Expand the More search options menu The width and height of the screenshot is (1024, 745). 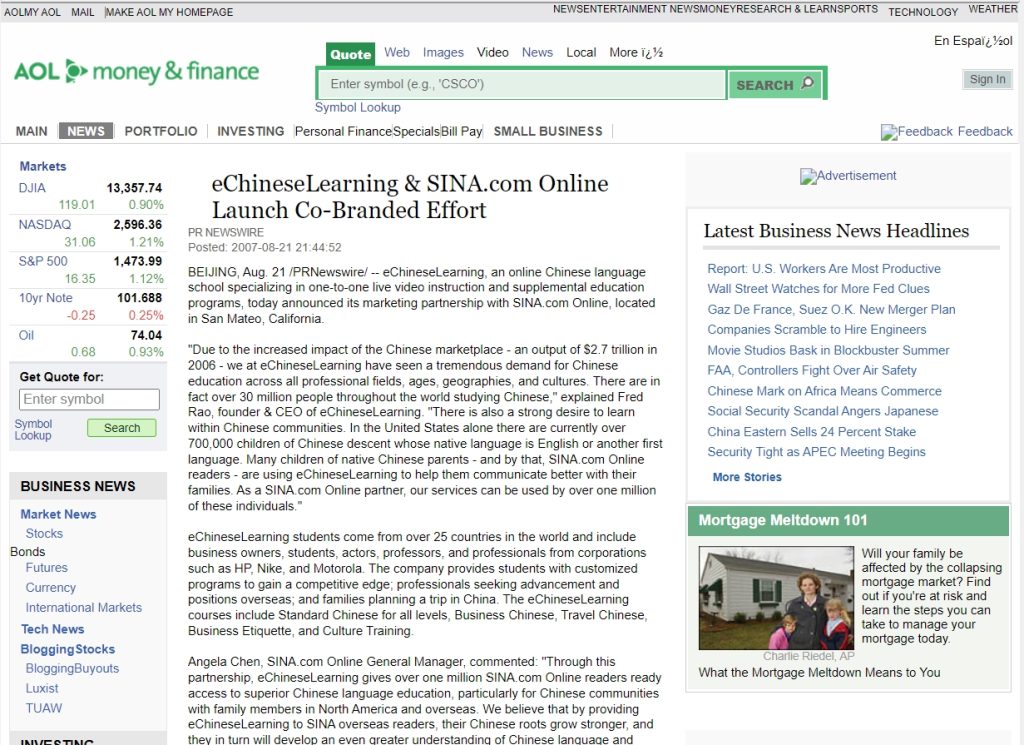(x=636, y=52)
